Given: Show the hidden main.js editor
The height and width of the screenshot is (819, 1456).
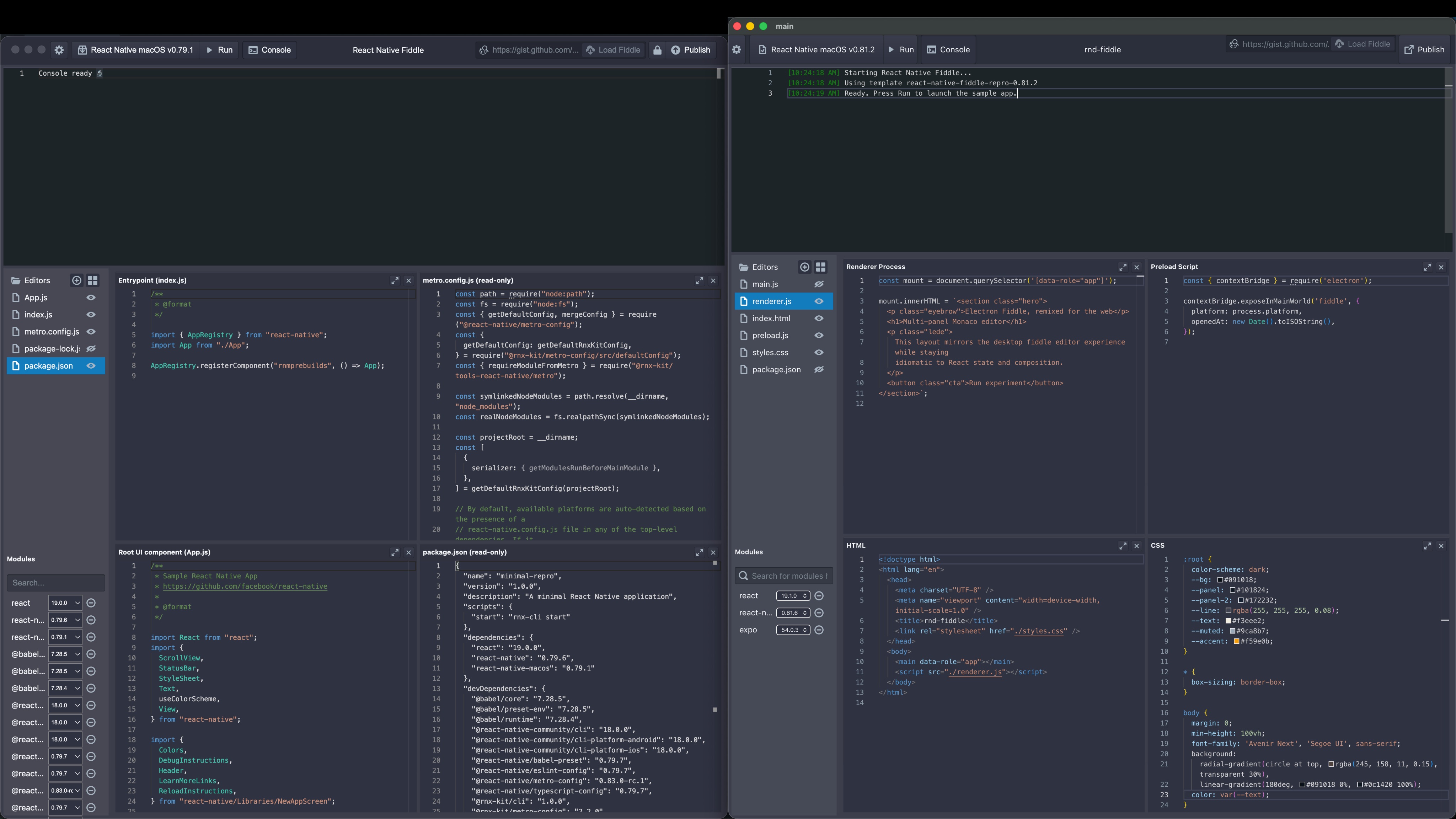Looking at the screenshot, I should (x=819, y=284).
